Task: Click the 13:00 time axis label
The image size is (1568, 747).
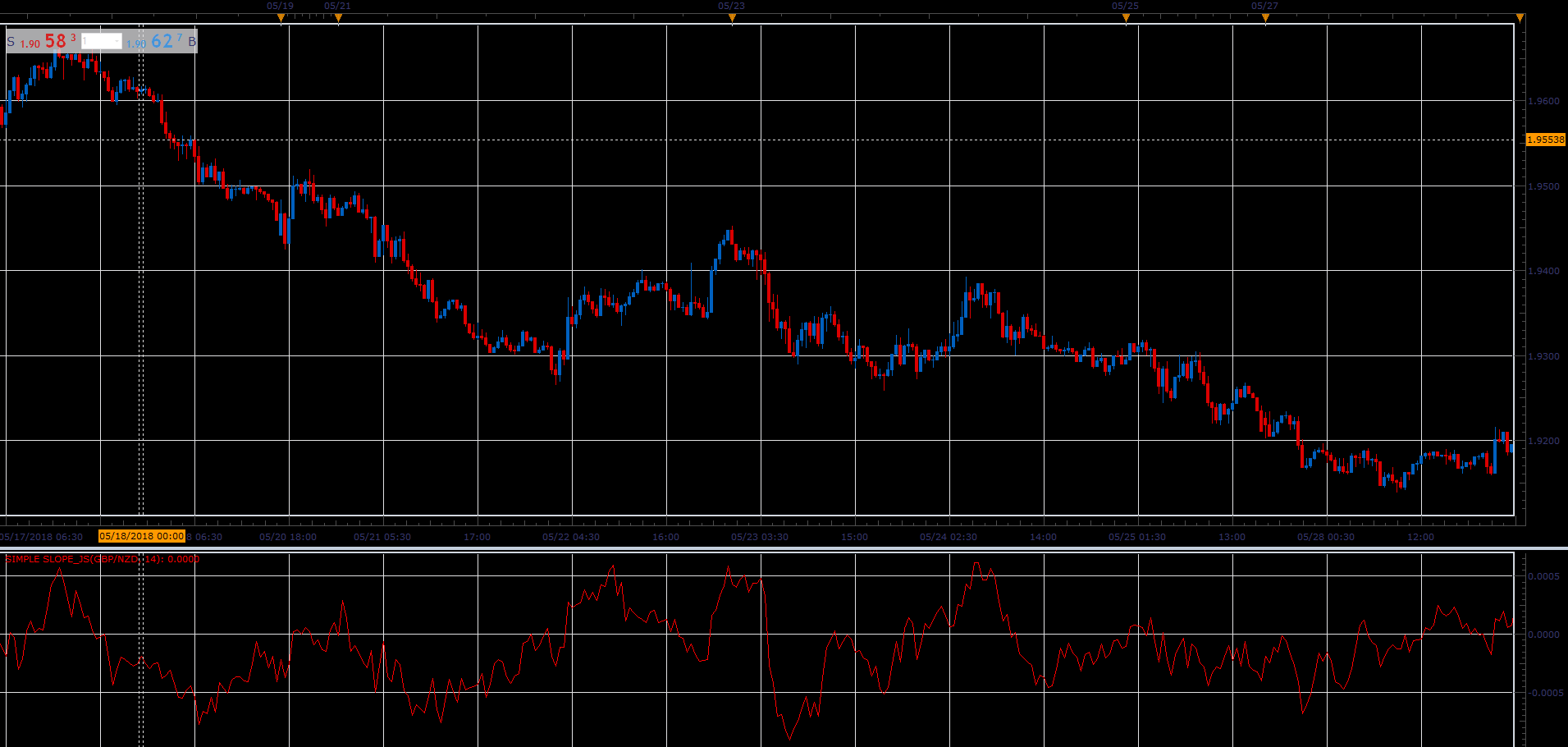Action: coord(1232,537)
